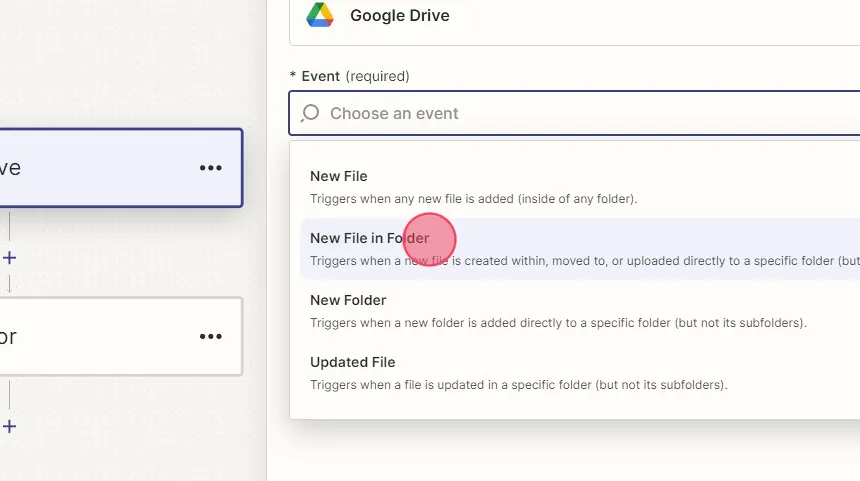Click the 'Triggers when a new folder is added' description
This screenshot has width=860, height=481.
point(558,322)
